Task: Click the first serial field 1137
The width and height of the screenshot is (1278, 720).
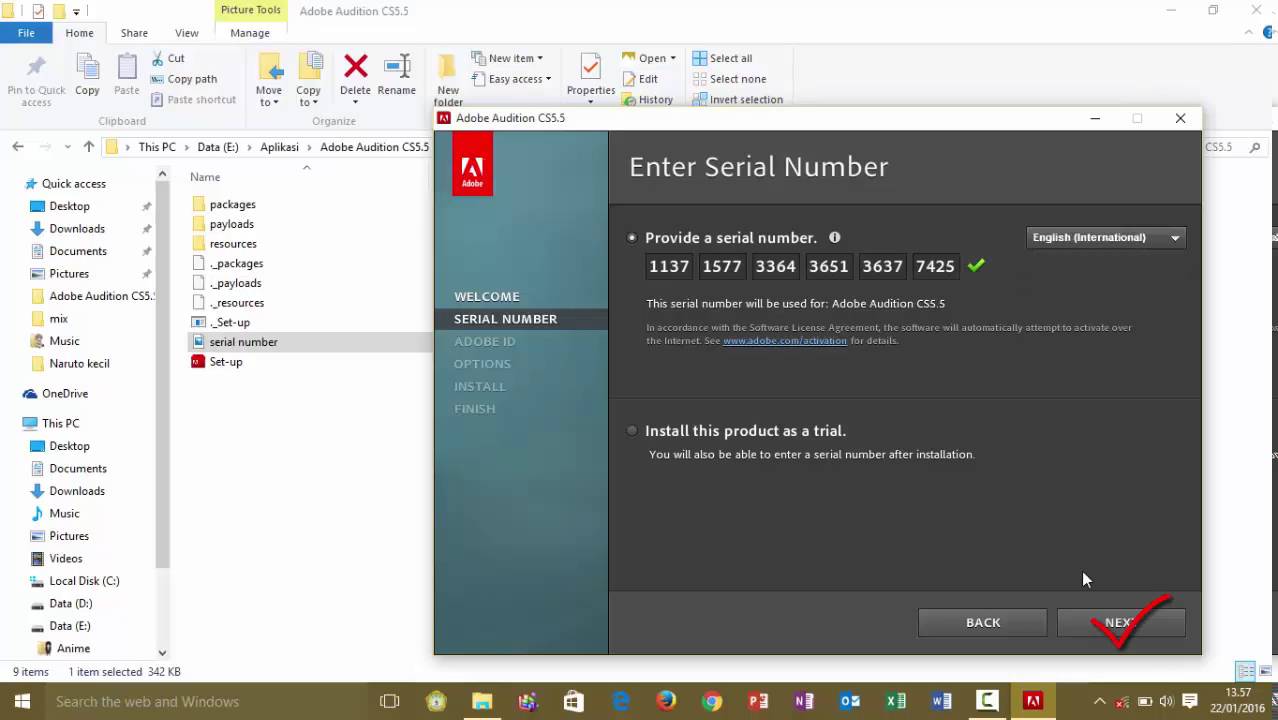Action: coord(668,266)
